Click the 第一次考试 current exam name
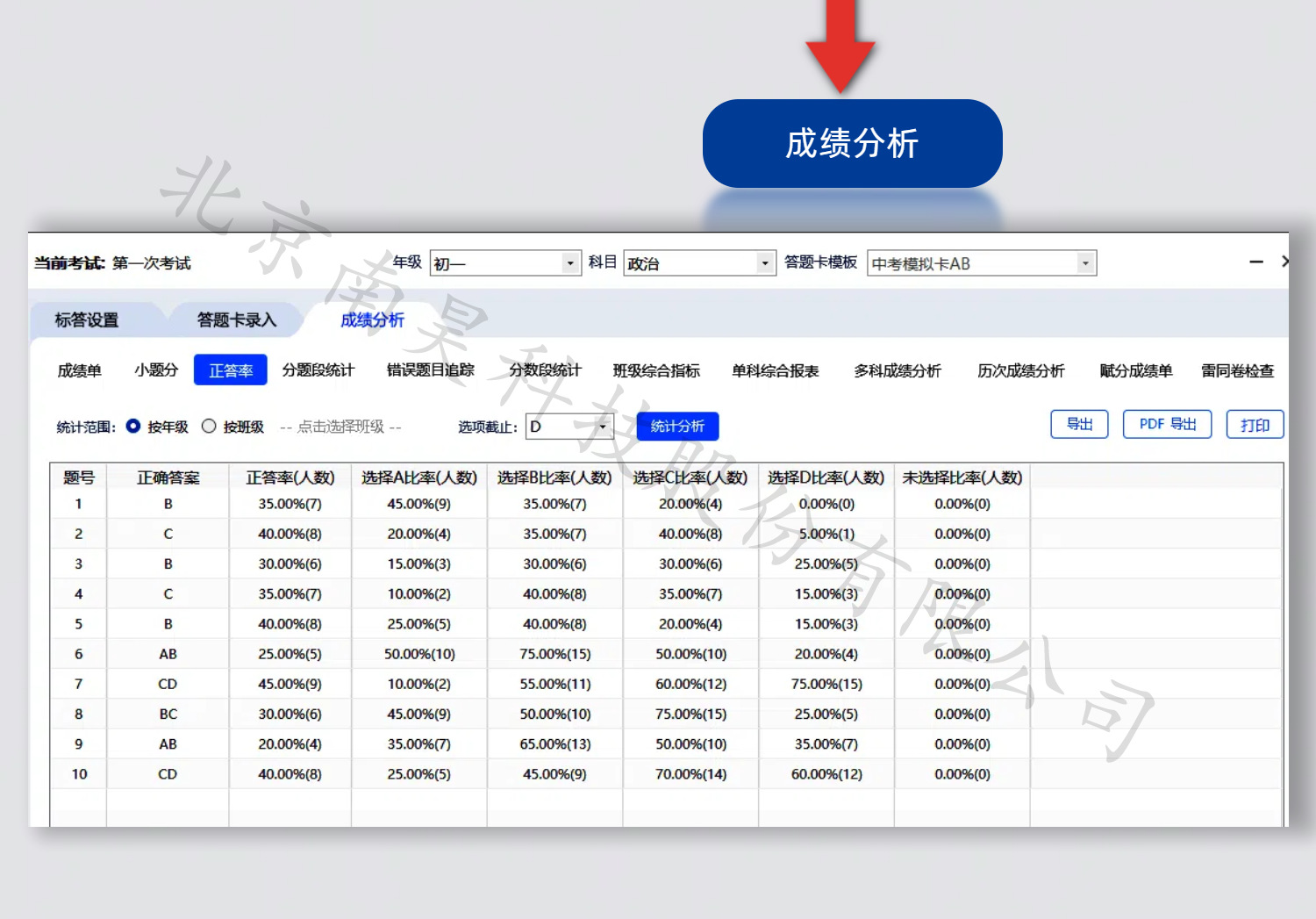The image size is (1316, 919). [151, 263]
